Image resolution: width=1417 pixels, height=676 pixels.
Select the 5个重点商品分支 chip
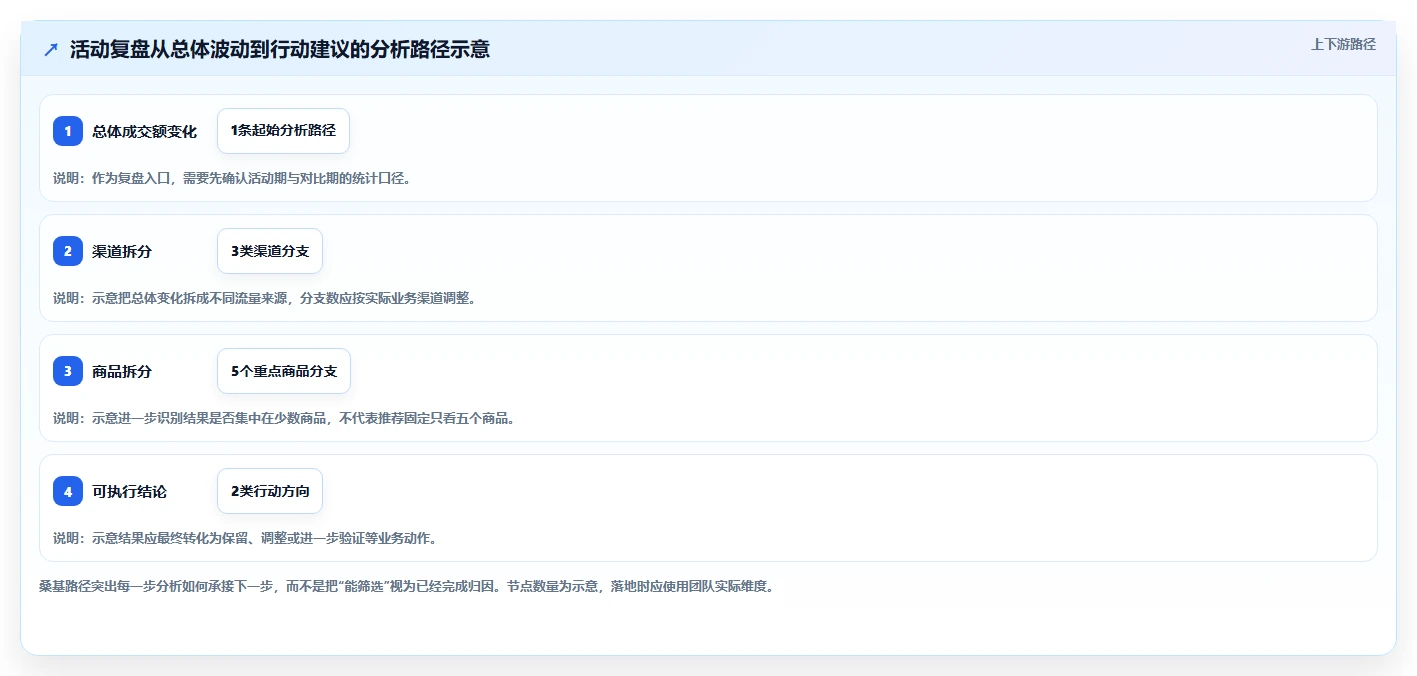pyautogui.click(x=284, y=371)
